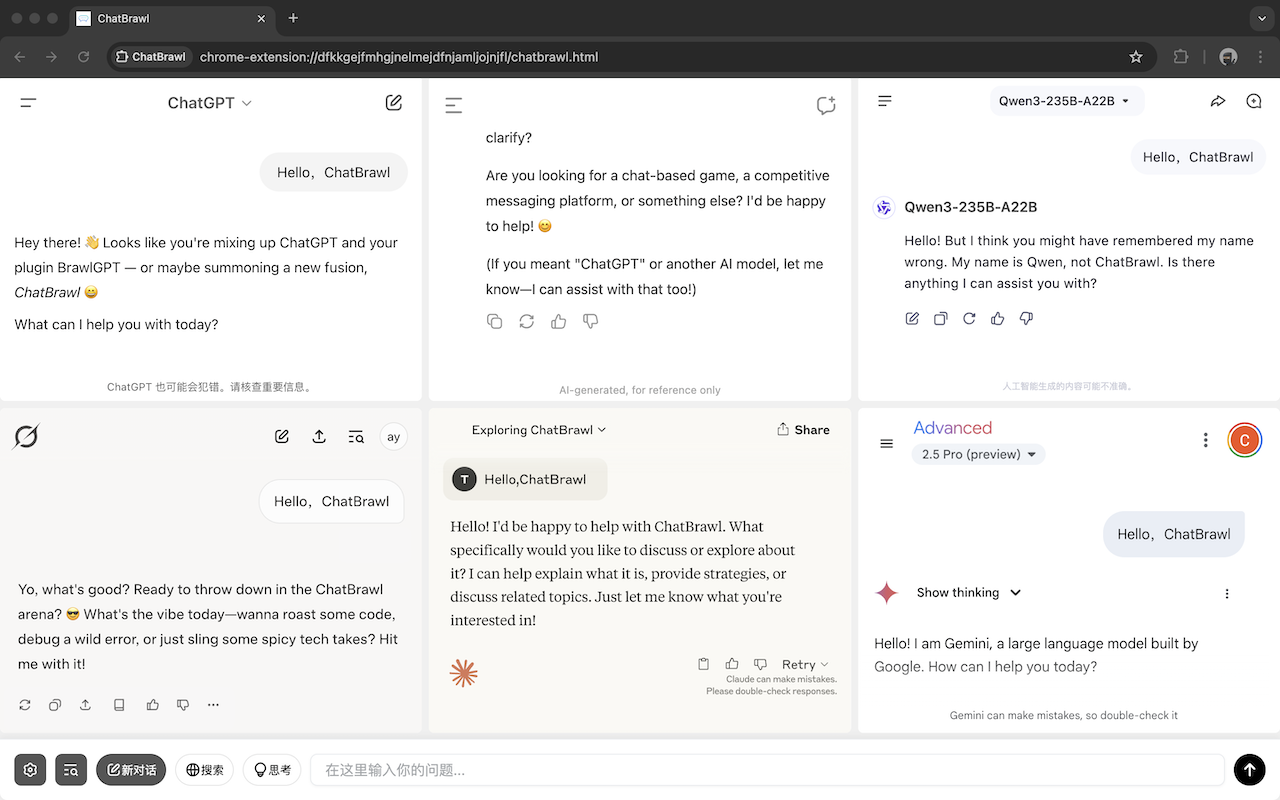Open the browser extensions menu
Viewport: 1280px width, 800px height.
pos(1181,57)
